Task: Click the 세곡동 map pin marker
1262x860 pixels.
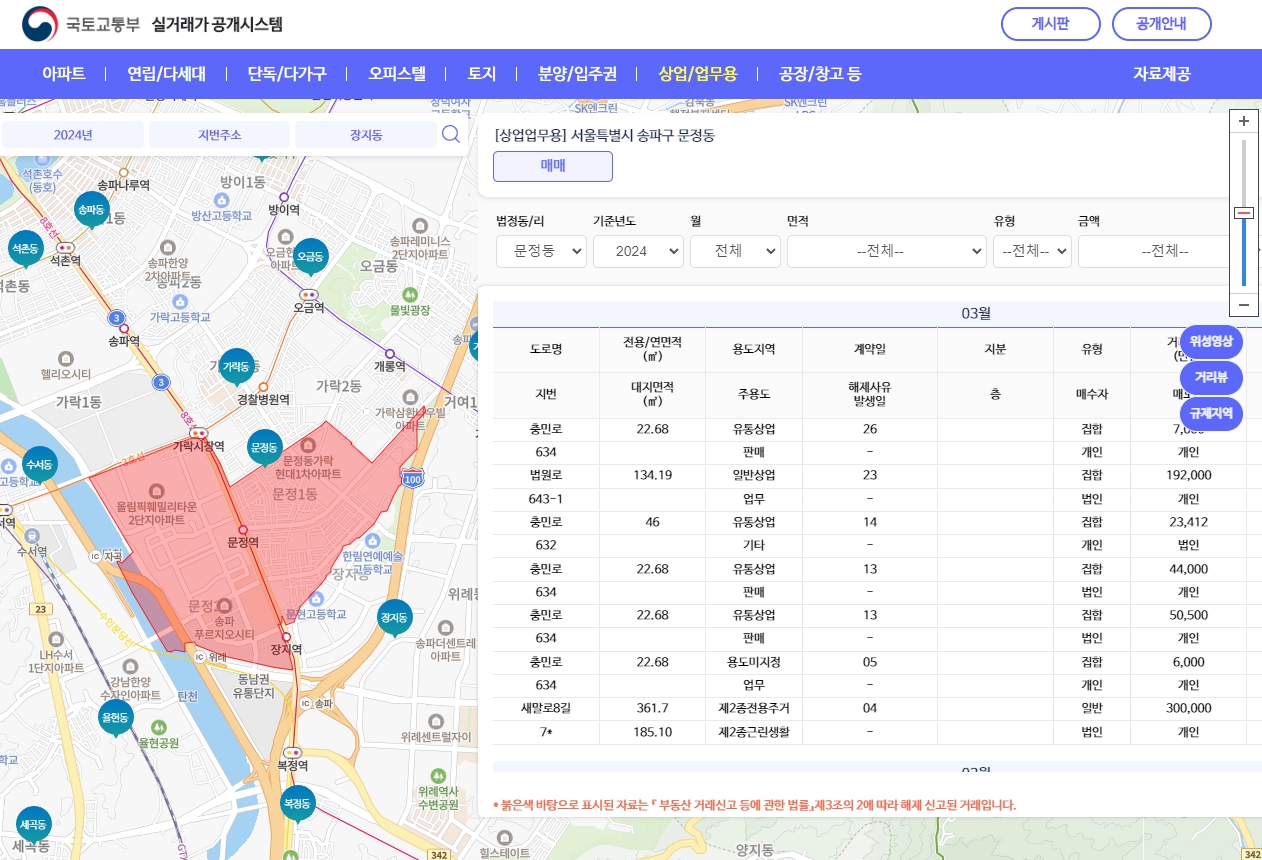Action: pyautogui.click(x=33, y=824)
